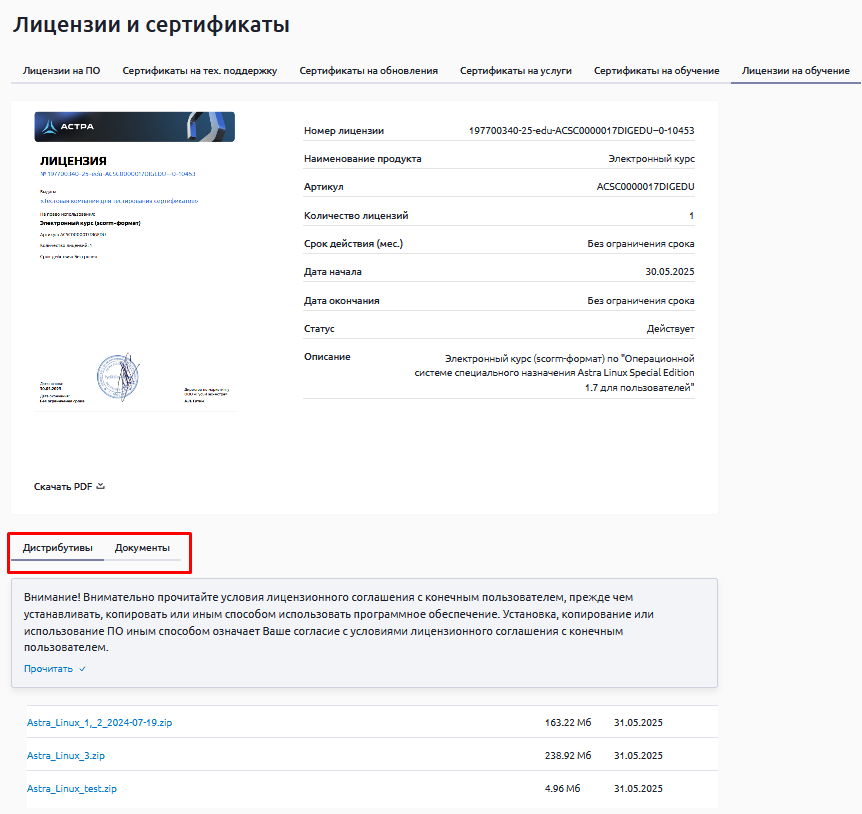Switch to the "Документы" sub-tab

point(142,548)
